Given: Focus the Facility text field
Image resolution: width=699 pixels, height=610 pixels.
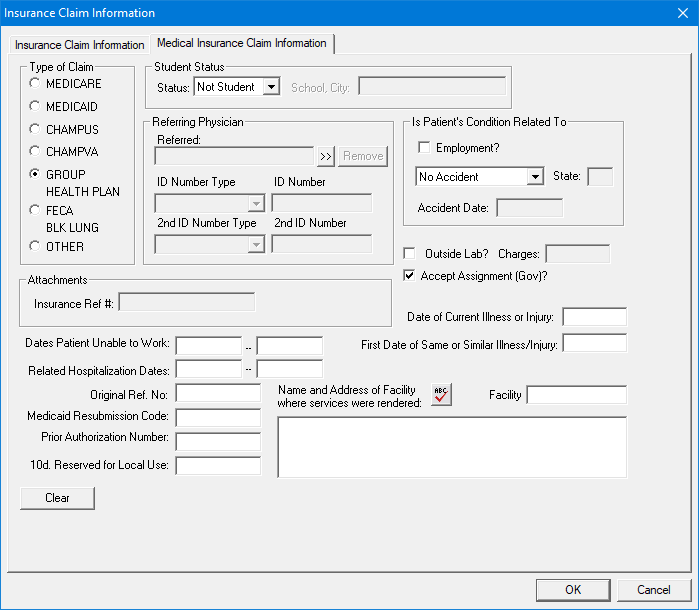Looking at the screenshot, I should [576, 395].
